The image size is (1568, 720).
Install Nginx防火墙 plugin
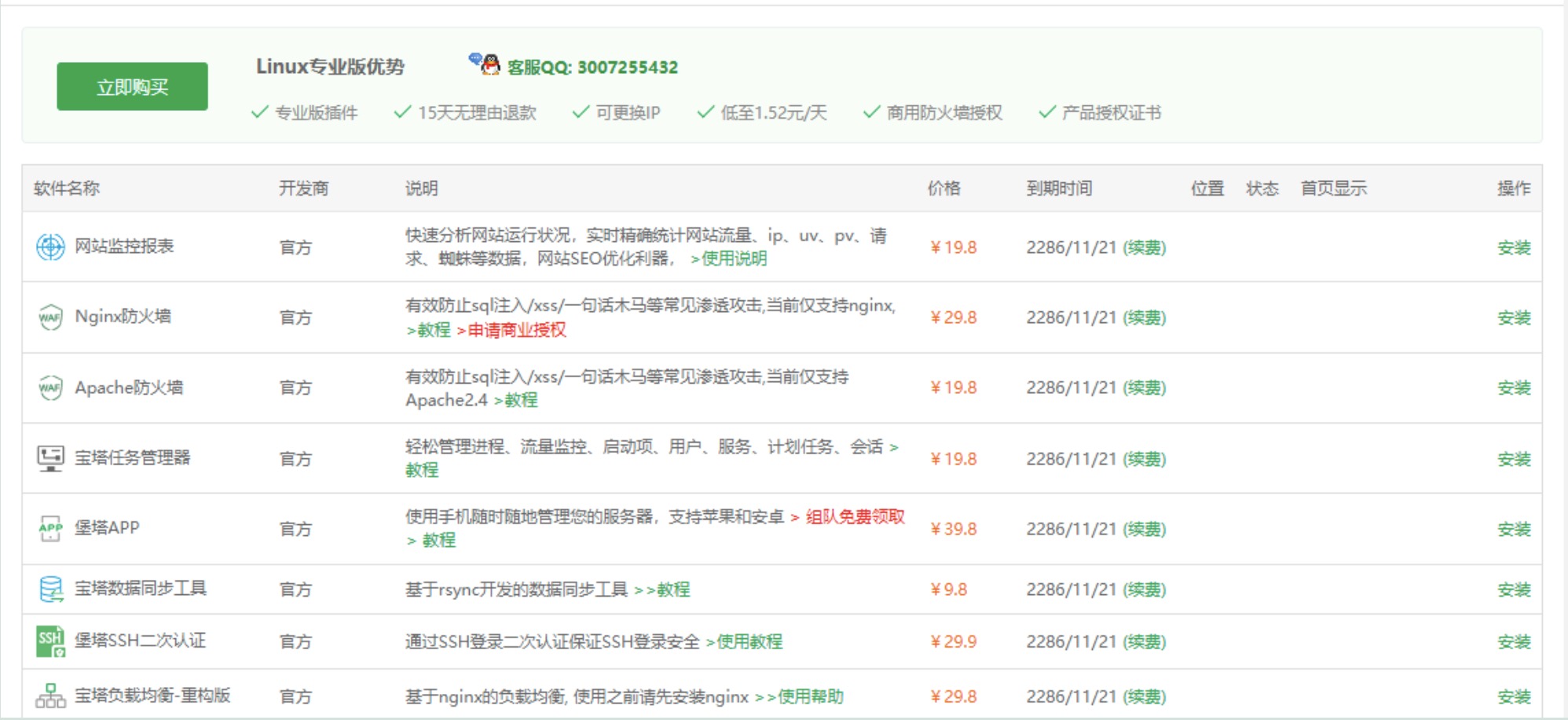tap(1513, 318)
